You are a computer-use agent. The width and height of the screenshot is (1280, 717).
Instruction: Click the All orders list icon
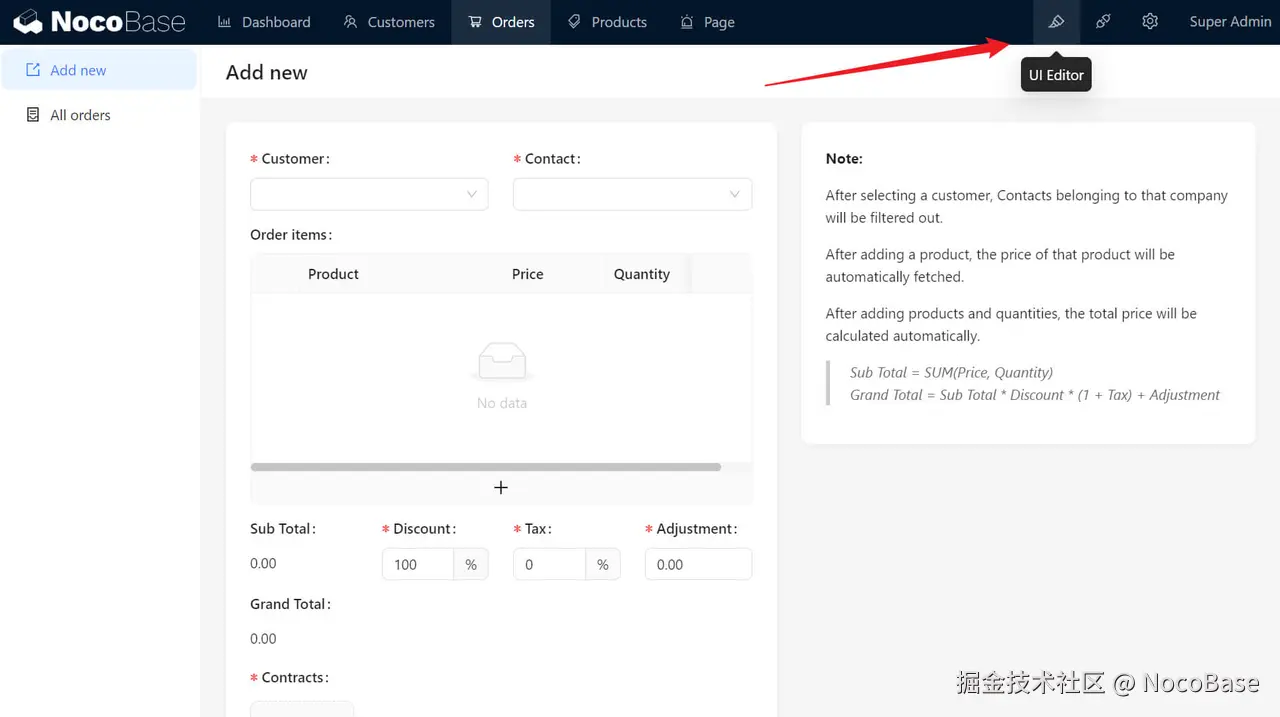pyautogui.click(x=31, y=114)
